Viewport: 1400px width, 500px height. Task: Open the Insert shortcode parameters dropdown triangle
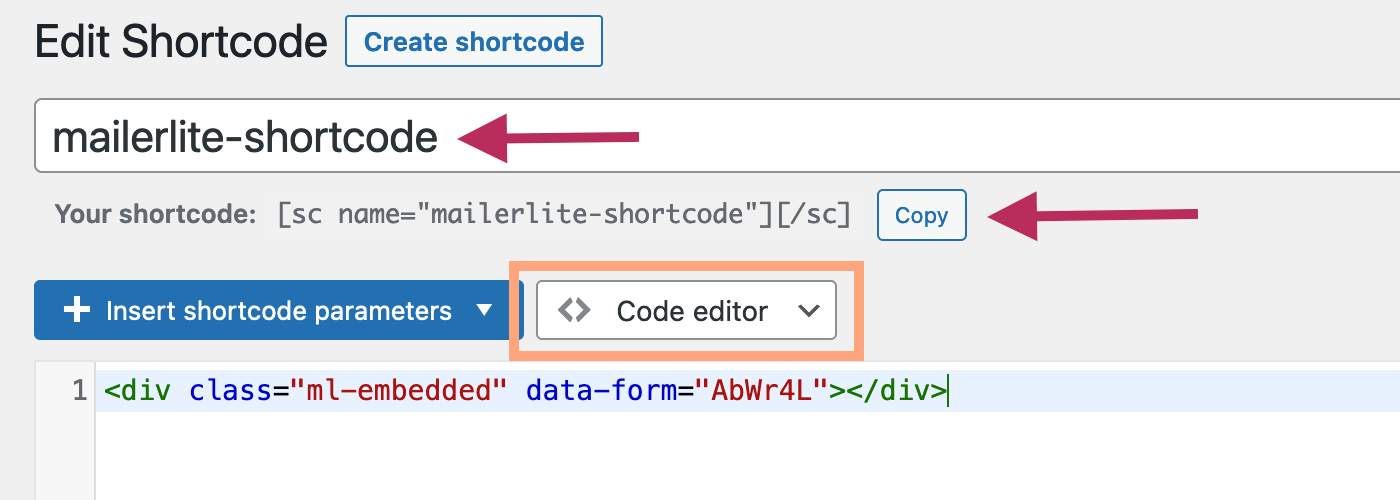484,310
